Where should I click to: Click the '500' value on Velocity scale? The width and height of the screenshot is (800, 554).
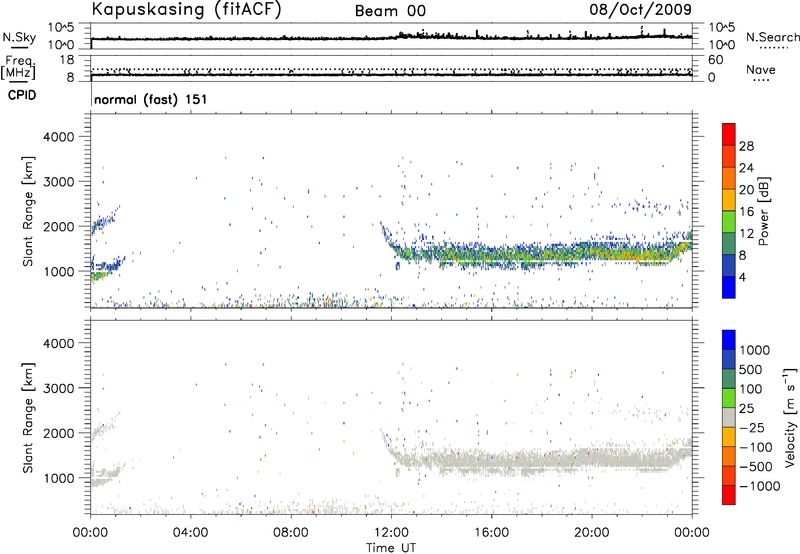(751, 370)
